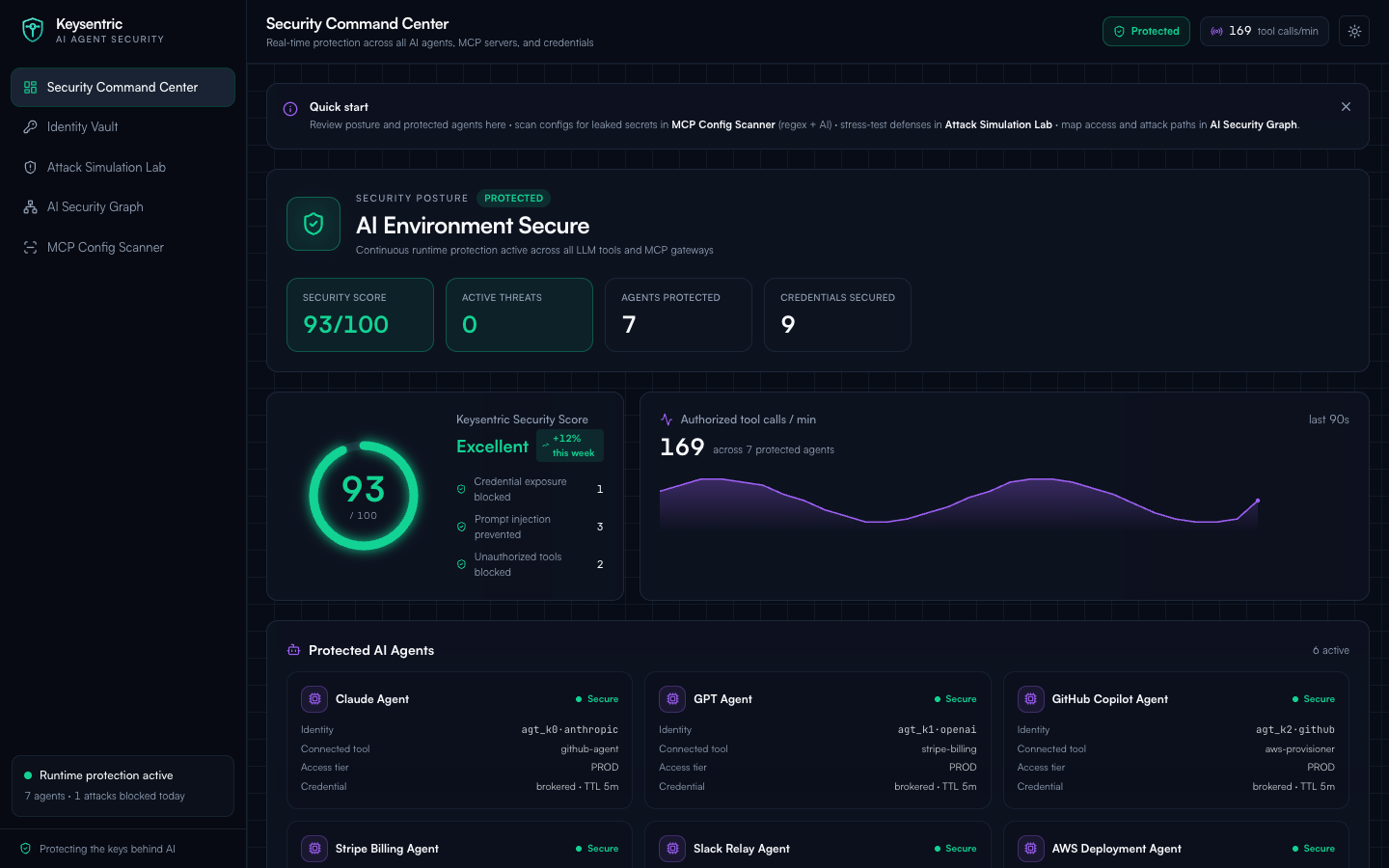Click the 169 tool calls/min indicator
Image resolution: width=1389 pixels, height=868 pixels.
pyautogui.click(x=1264, y=31)
